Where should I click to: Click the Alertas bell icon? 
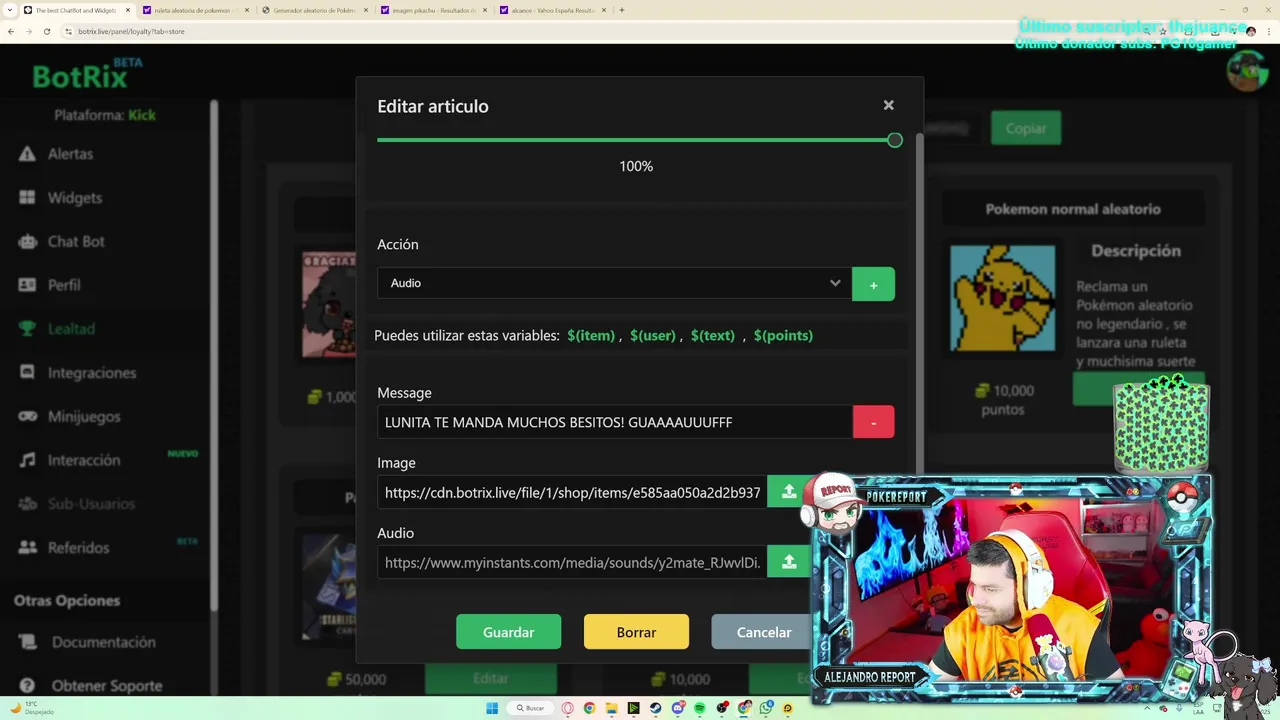point(27,154)
